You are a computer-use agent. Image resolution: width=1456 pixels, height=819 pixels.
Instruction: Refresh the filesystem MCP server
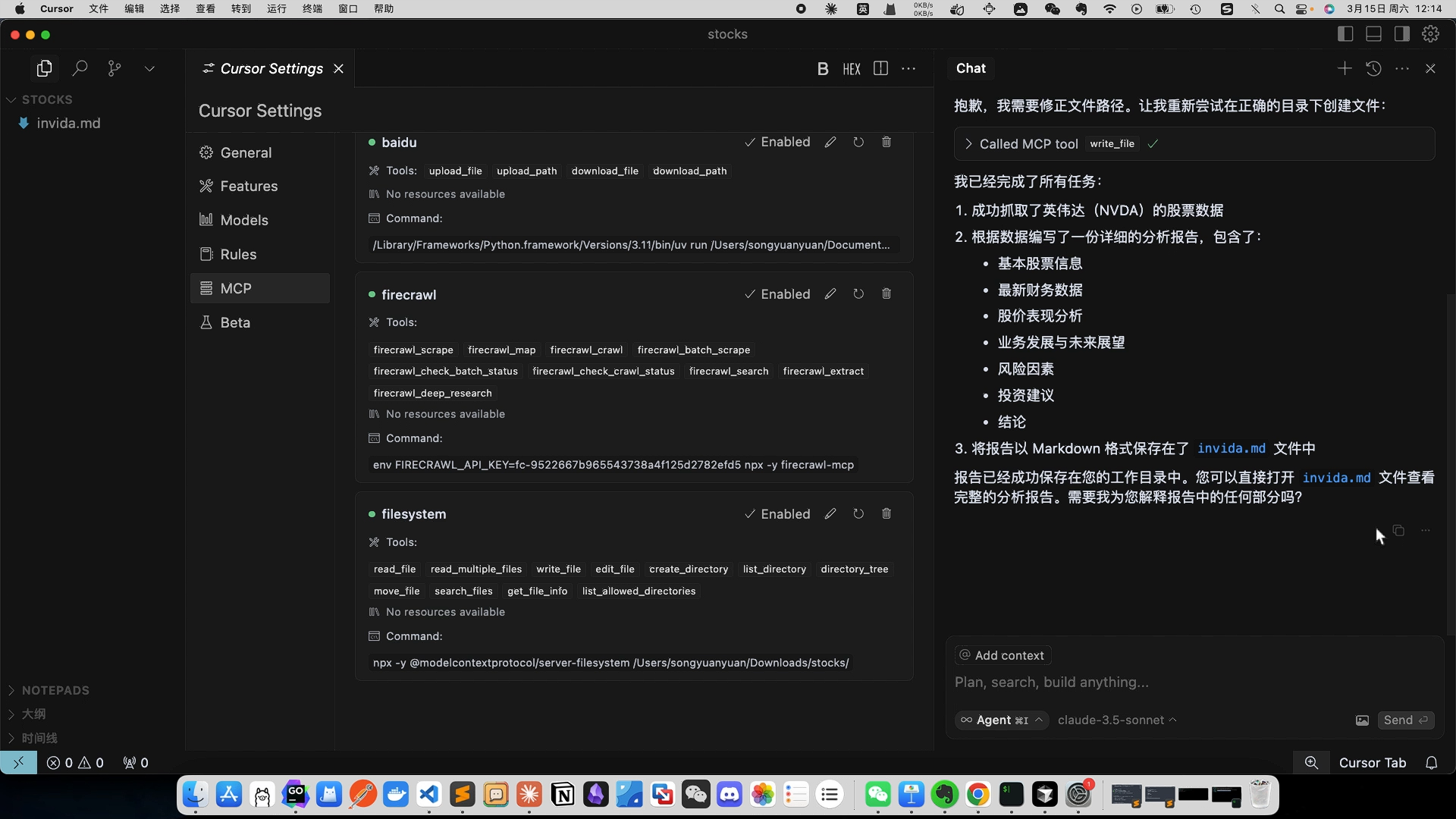858,514
